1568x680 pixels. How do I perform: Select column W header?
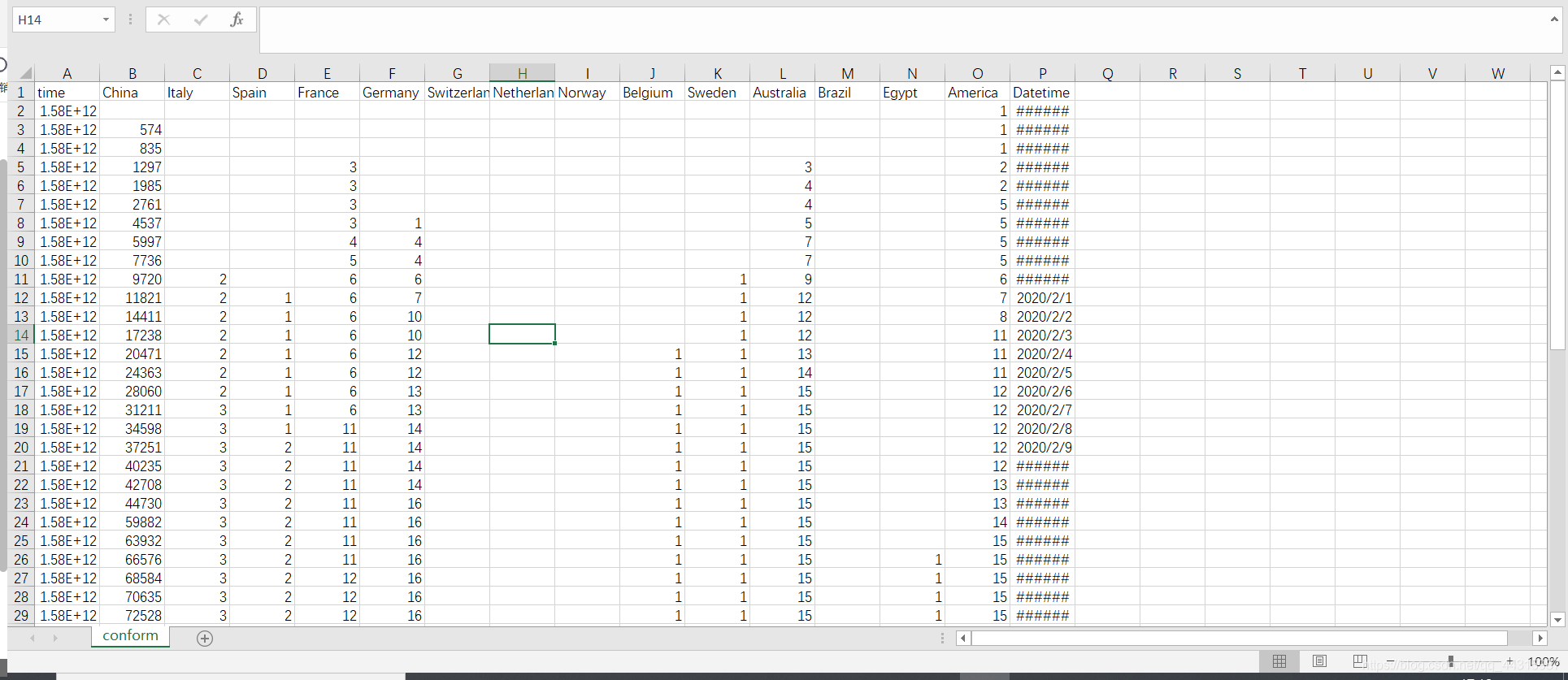coord(1497,73)
